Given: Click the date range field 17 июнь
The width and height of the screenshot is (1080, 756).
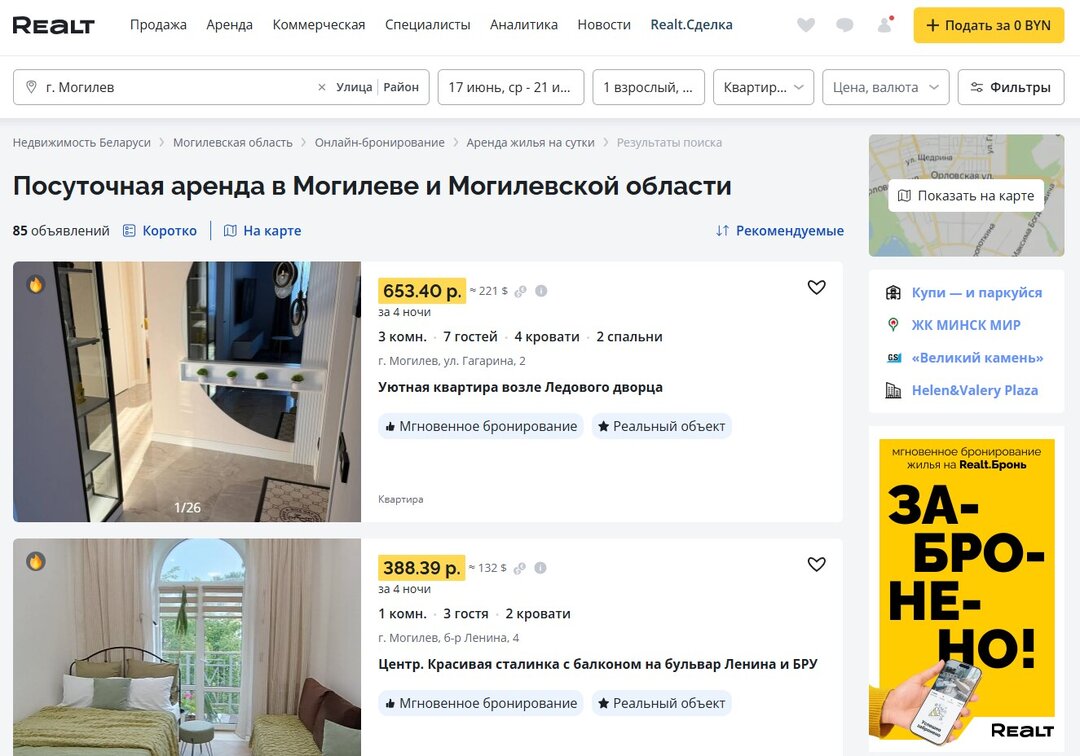Looking at the screenshot, I should pyautogui.click(x=511, y=87).
